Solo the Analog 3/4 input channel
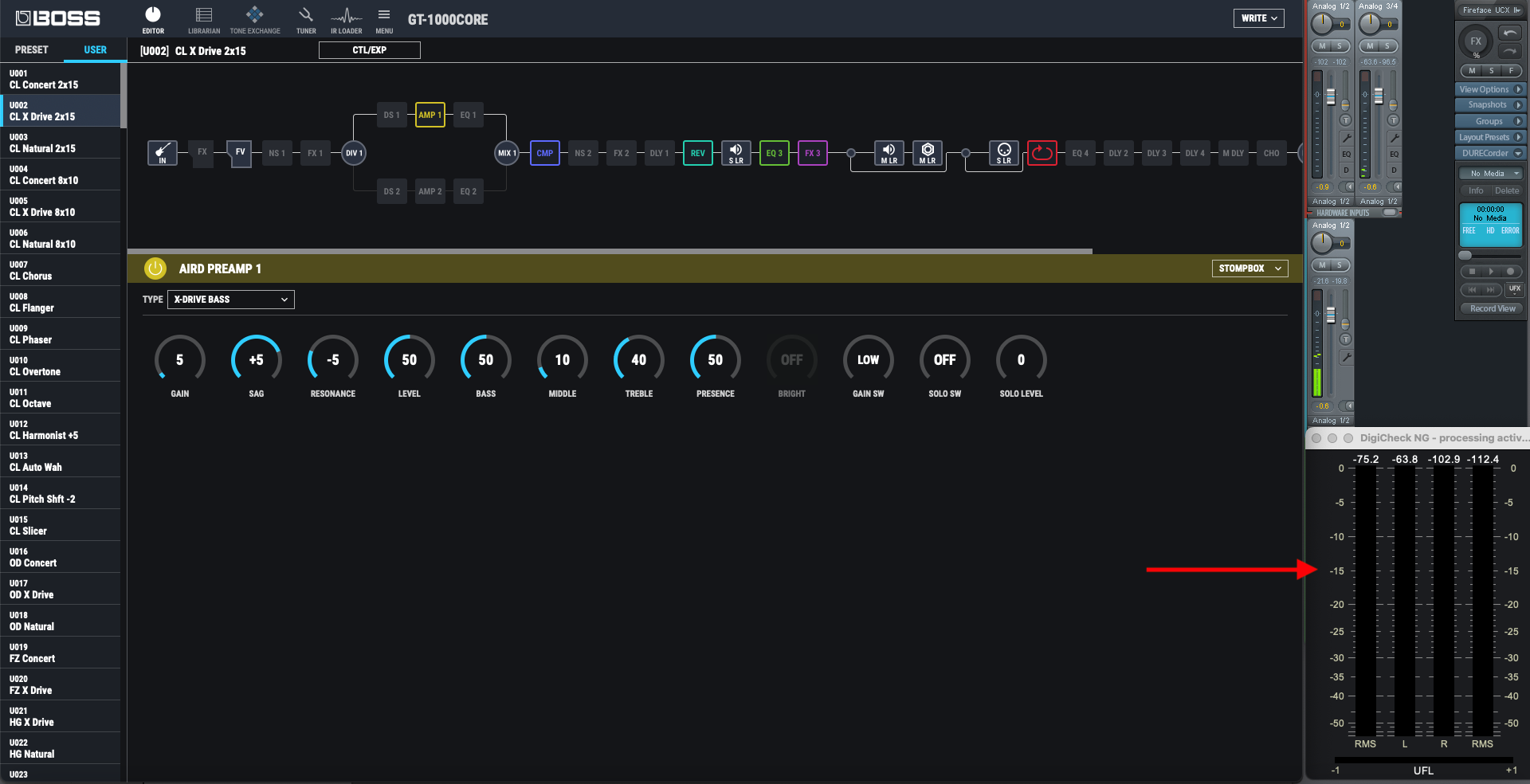The width and height of the screenshot is (1530, 784). pos(1387,46)
